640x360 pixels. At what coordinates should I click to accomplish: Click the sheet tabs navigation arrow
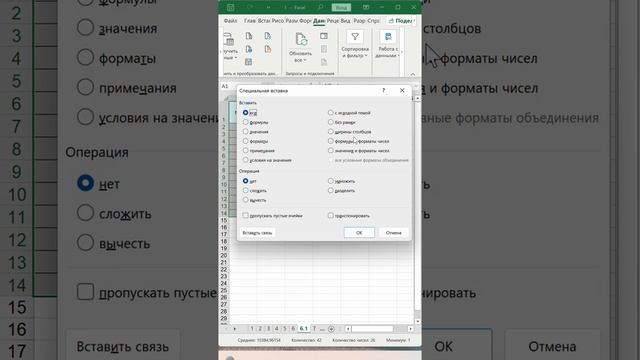point(235,329)
